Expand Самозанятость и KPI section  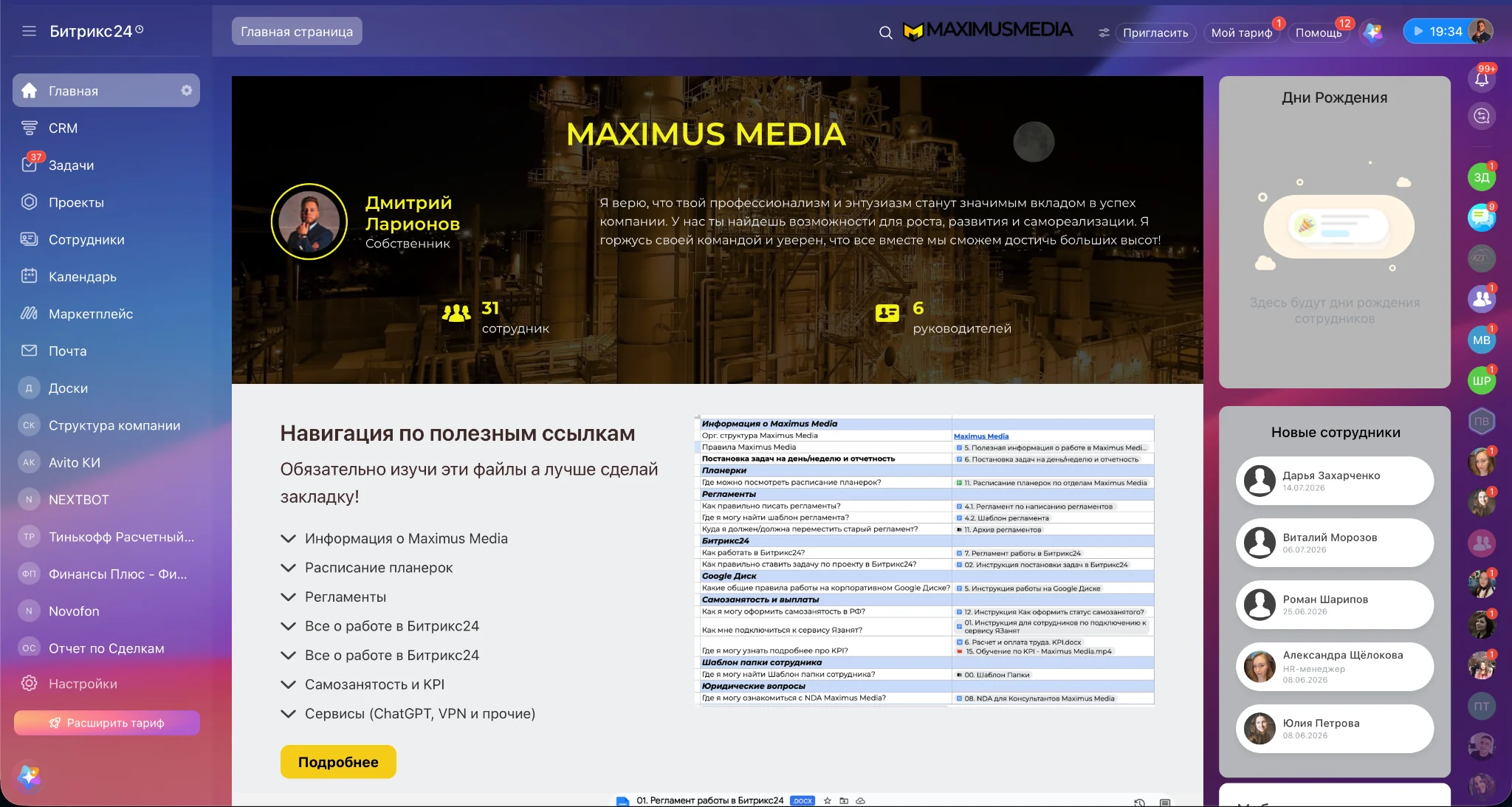(x=362, y=684)
